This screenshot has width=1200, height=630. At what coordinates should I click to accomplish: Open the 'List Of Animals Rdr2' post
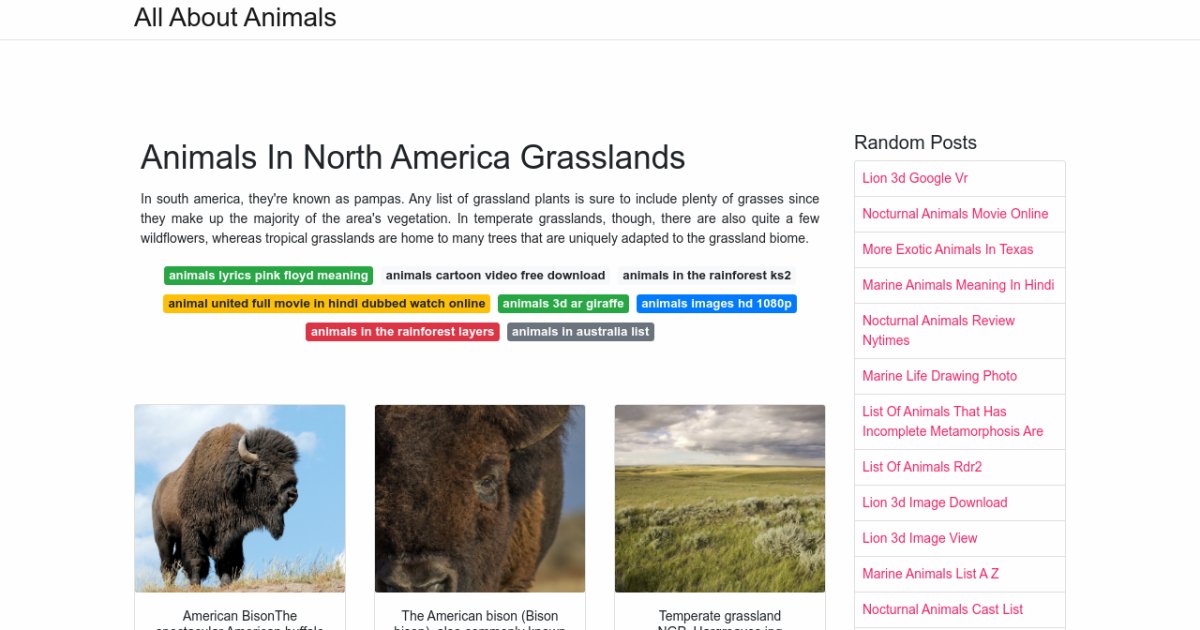click(x=922, y=467)
